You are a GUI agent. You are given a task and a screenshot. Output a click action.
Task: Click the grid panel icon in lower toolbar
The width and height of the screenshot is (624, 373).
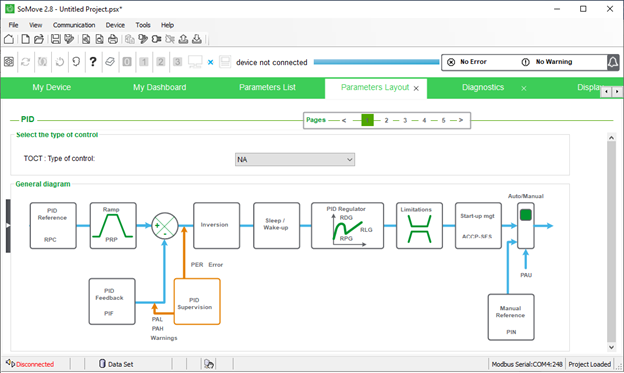[x=9, y=62]
